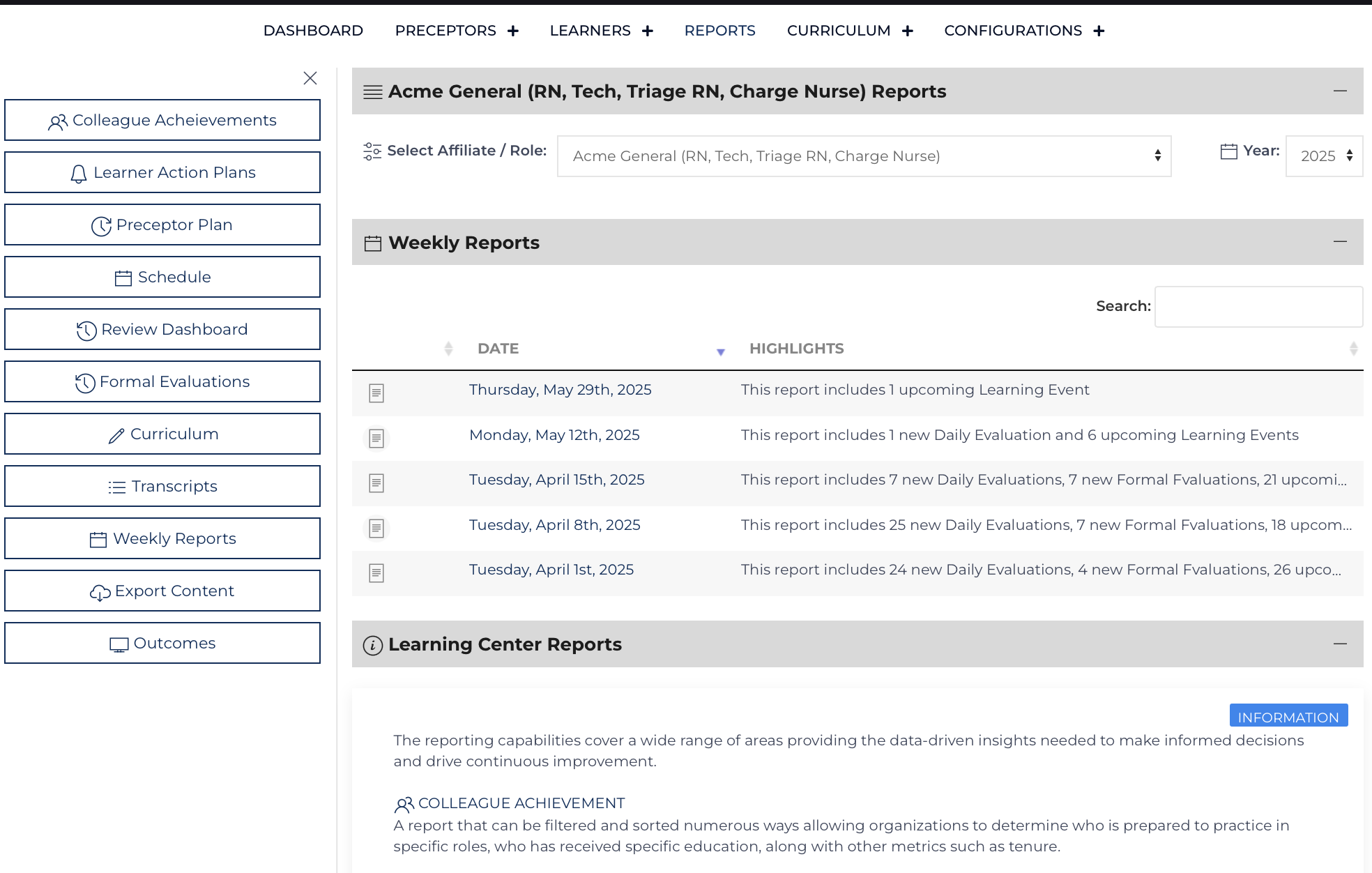
Task: Click the filter icon next to Select Affiliate / Role
Action: [372, 150]
